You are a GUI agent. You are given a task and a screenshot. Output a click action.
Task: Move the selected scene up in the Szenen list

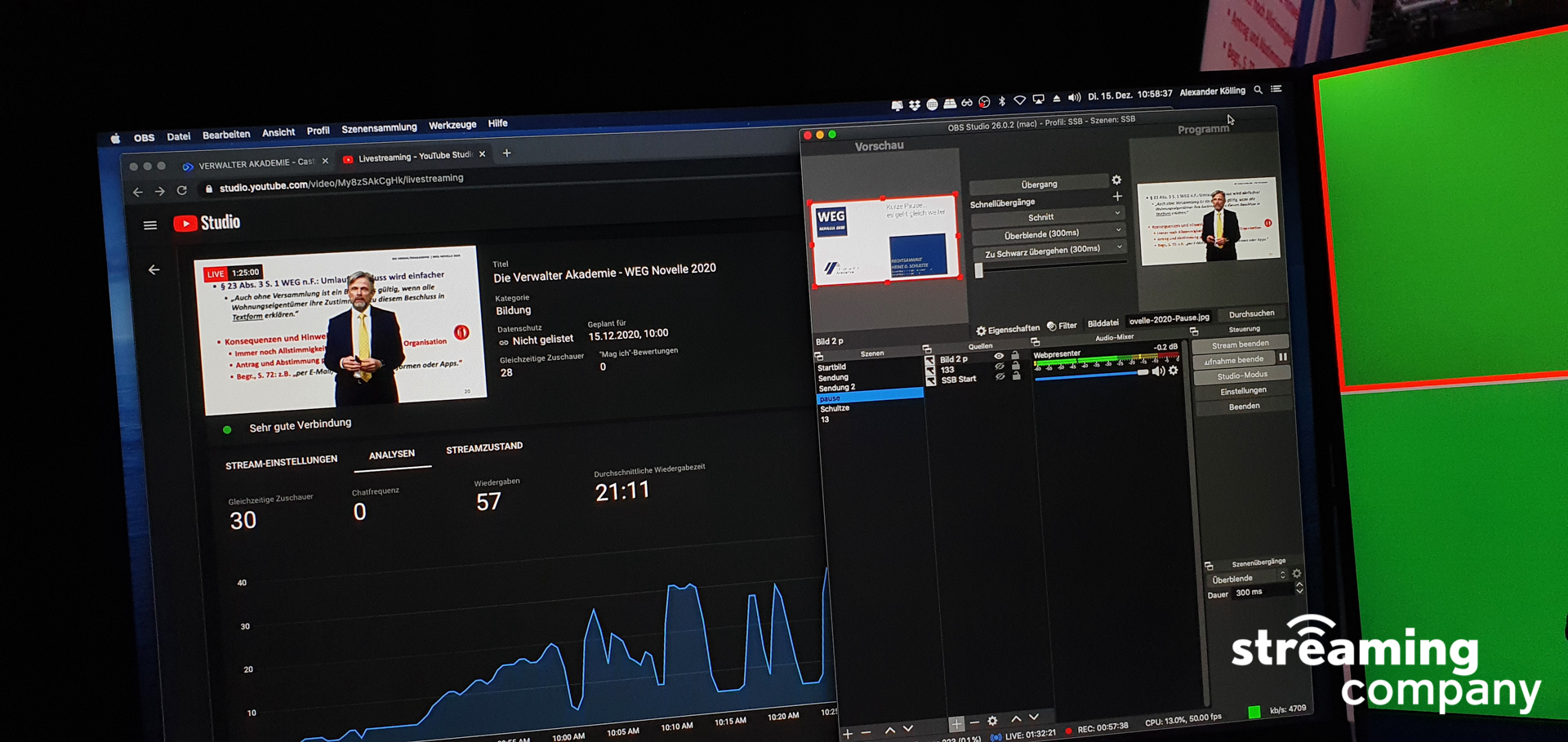(x=889, y=730)
